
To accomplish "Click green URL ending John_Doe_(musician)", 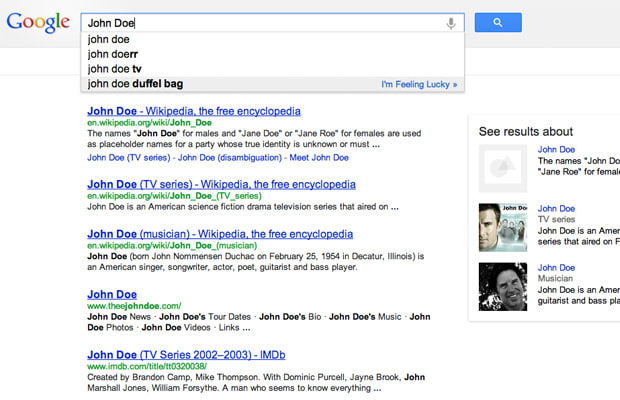I will 172,245.
